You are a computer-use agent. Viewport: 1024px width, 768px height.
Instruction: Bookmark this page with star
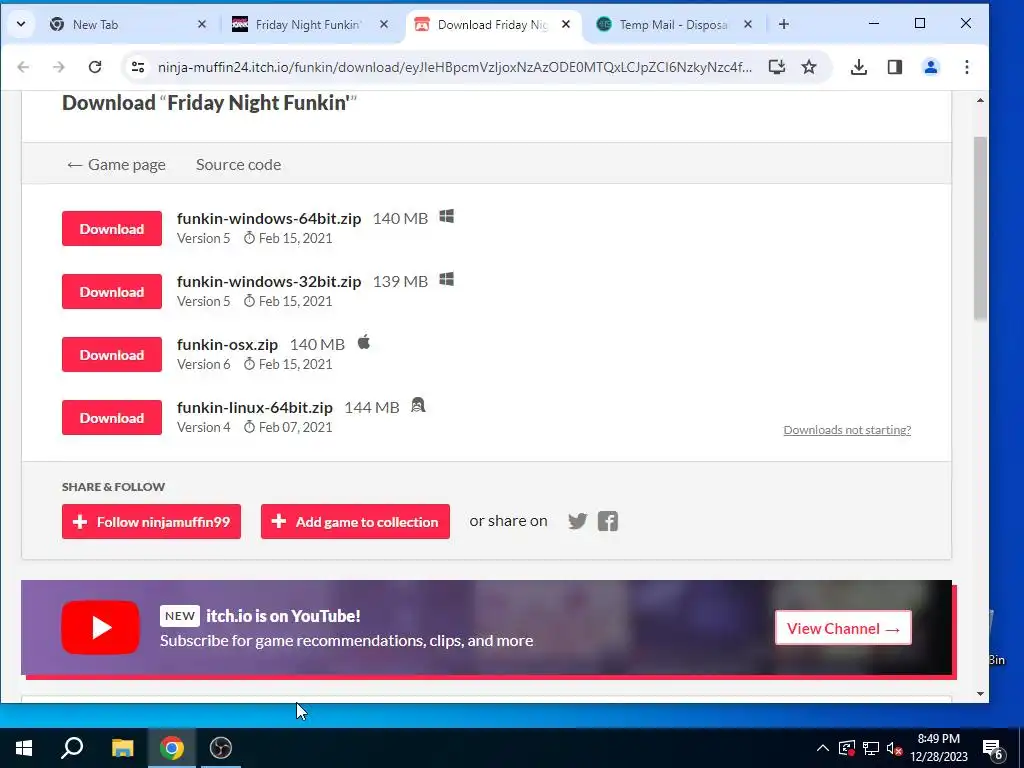(x=809, y=67)
